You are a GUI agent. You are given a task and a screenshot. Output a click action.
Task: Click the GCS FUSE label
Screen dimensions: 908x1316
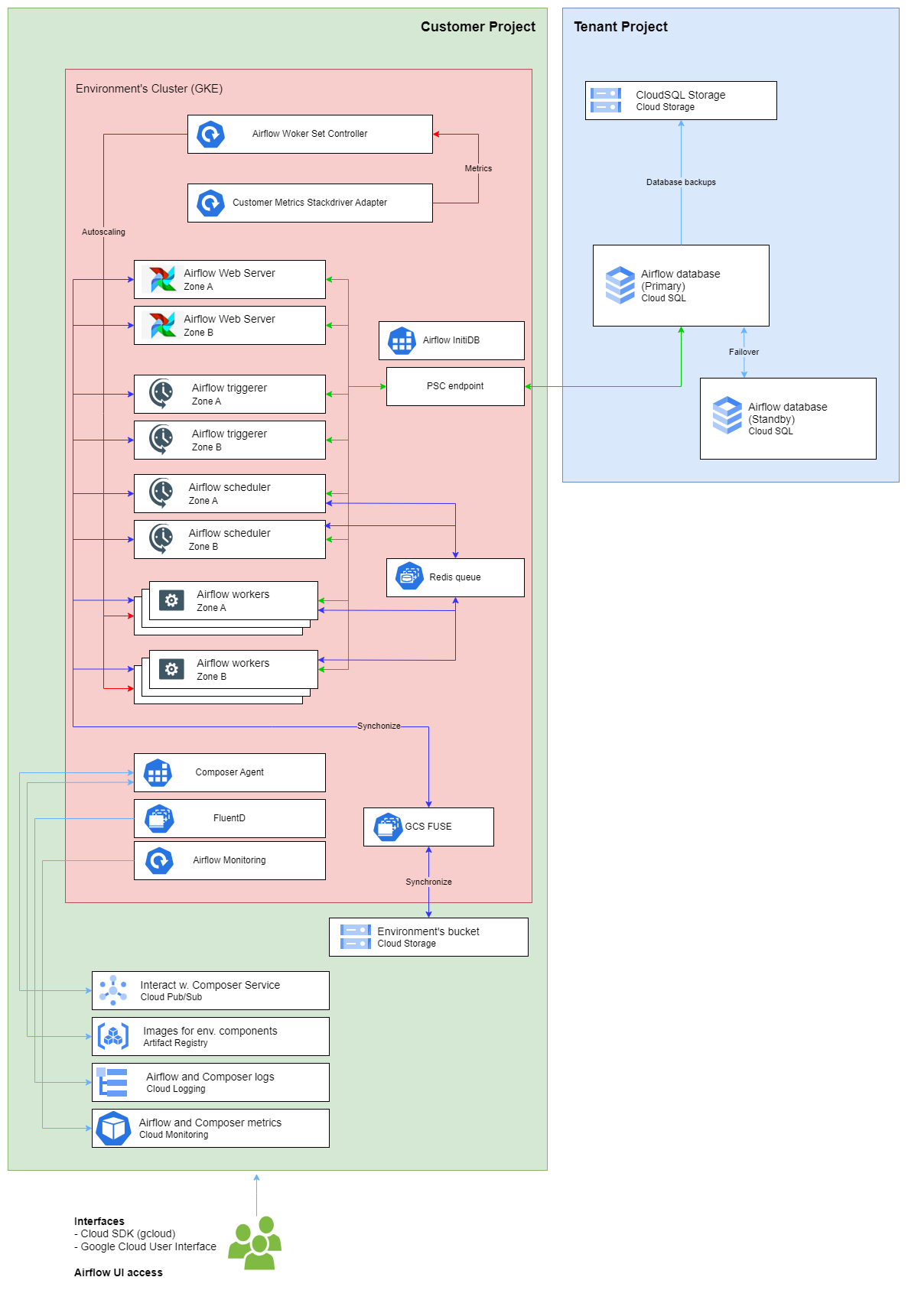coord(428,827)
